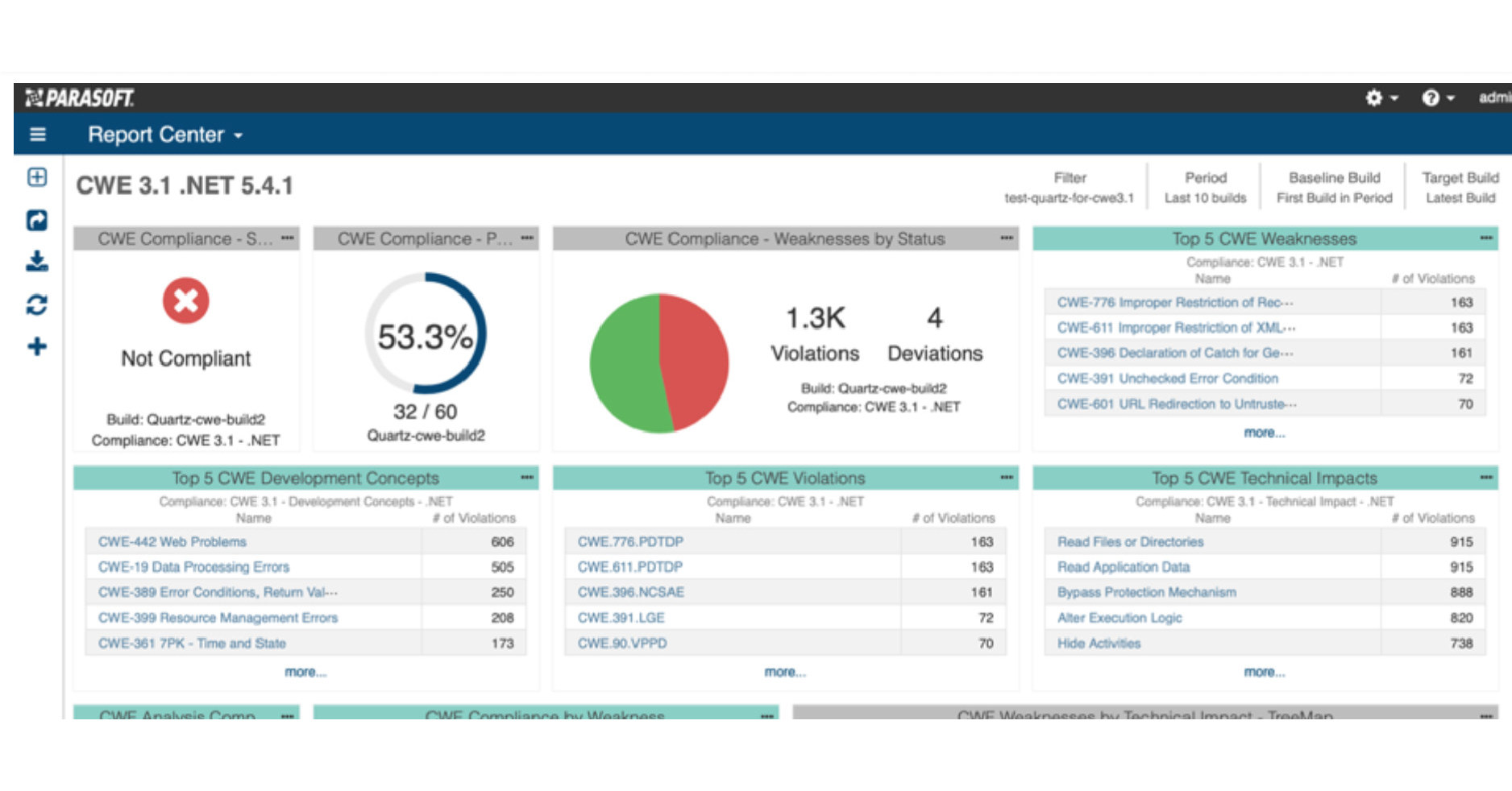Open the CWE Compliance Weaknesses by Status menu

pyautogui.click(x=1006, y=238)
